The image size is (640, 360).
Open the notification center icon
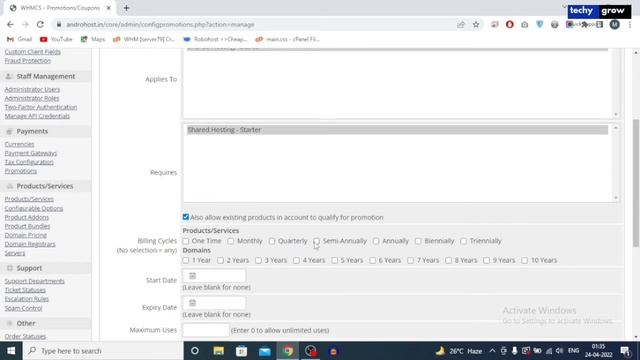(625, 351)
